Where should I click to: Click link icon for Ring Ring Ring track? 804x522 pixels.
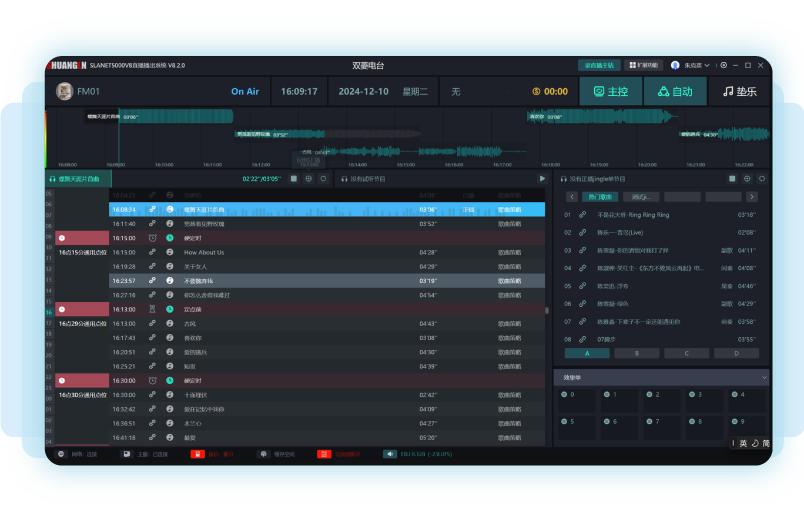click(582, 215)
